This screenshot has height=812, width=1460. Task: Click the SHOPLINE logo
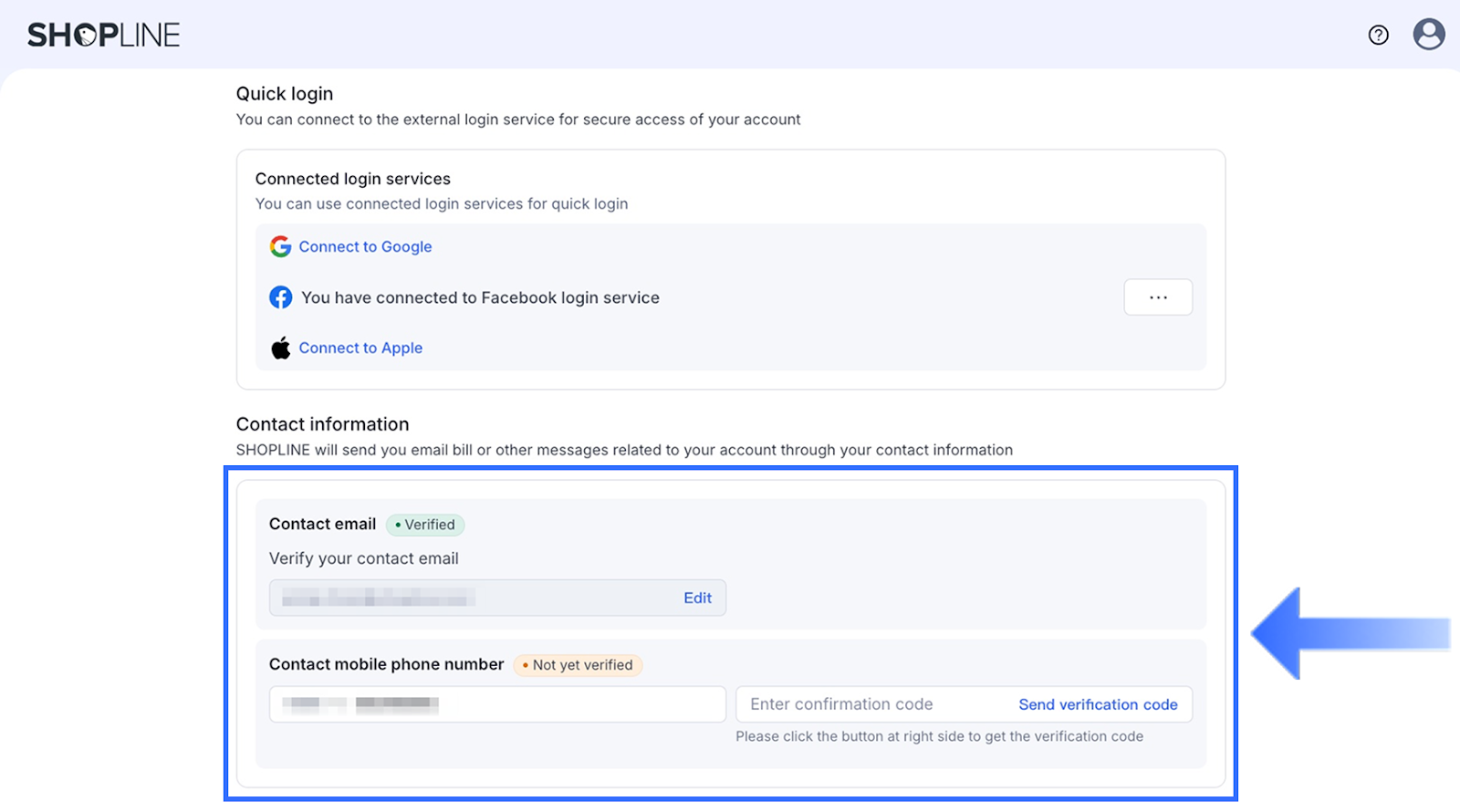pyautogui.click(x=104, y=35)
